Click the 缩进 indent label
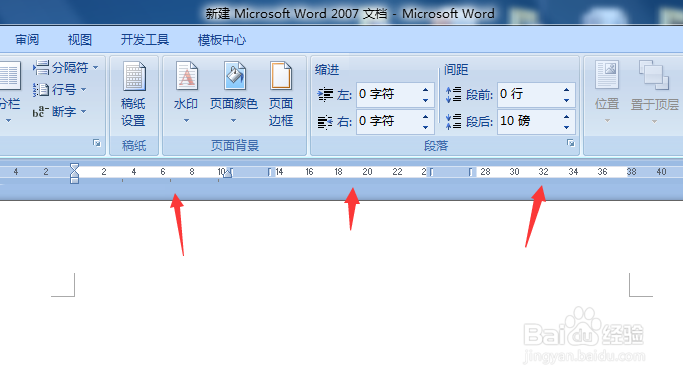This screenshot has height=380, width=683. 327,70
